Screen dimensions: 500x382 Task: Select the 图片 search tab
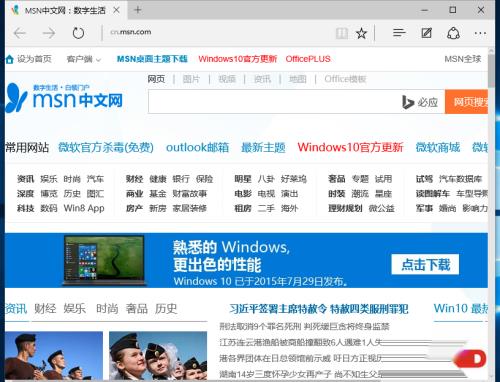tap(191, 79)
